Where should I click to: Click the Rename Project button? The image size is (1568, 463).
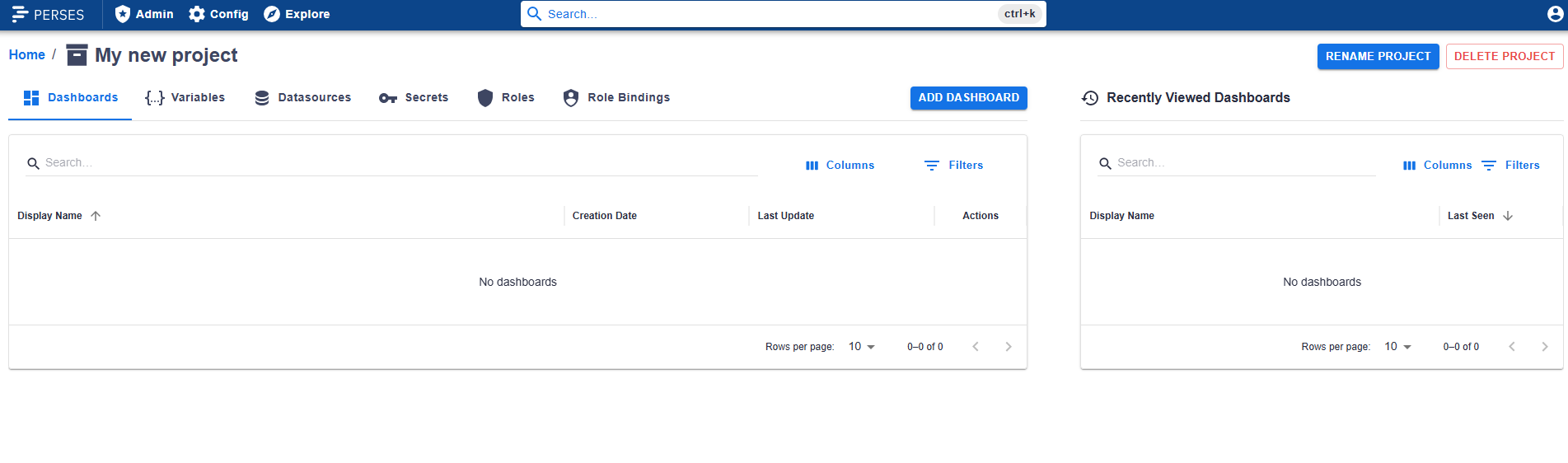(x=1378, y=56)
